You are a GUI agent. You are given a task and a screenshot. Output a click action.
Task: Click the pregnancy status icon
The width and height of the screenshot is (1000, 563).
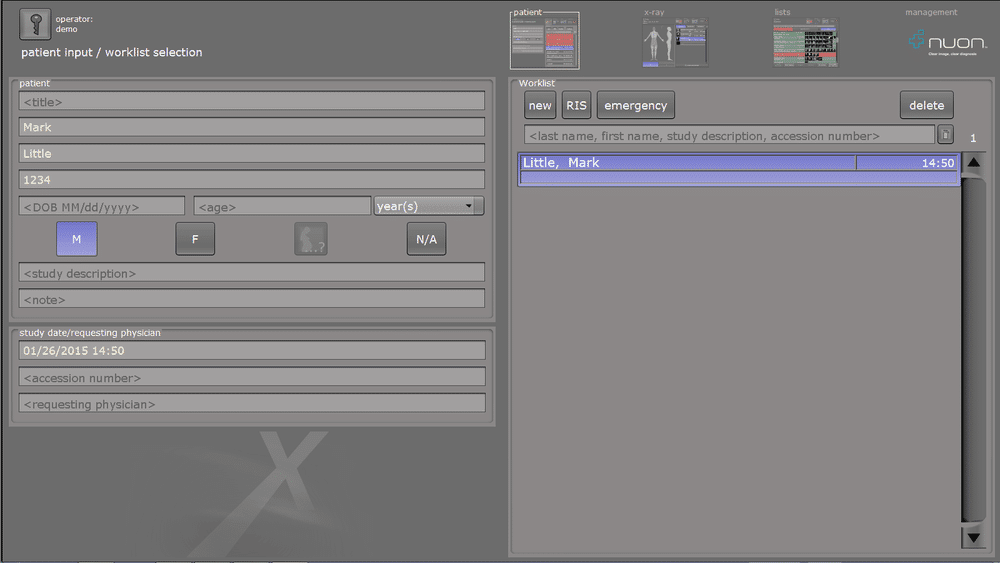pyautogui.click(x=311, y=239)
